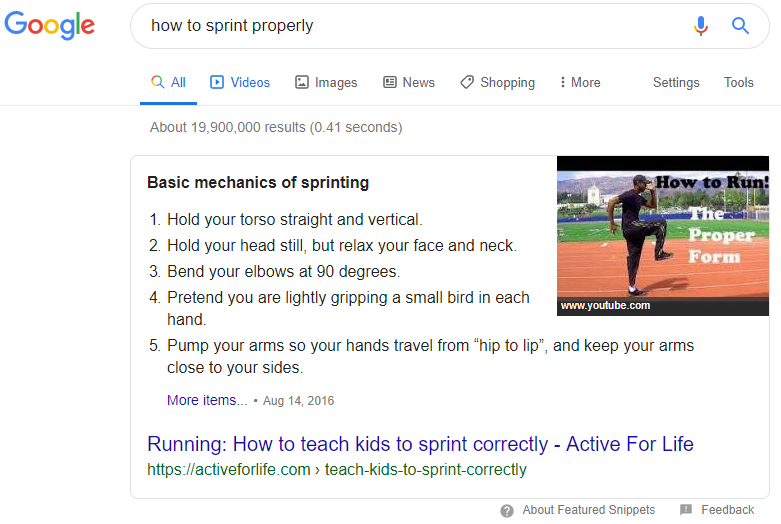Open the How to Run YouTube thumbnail
This screenshot has height=524, width=781.
pos(662,236)
